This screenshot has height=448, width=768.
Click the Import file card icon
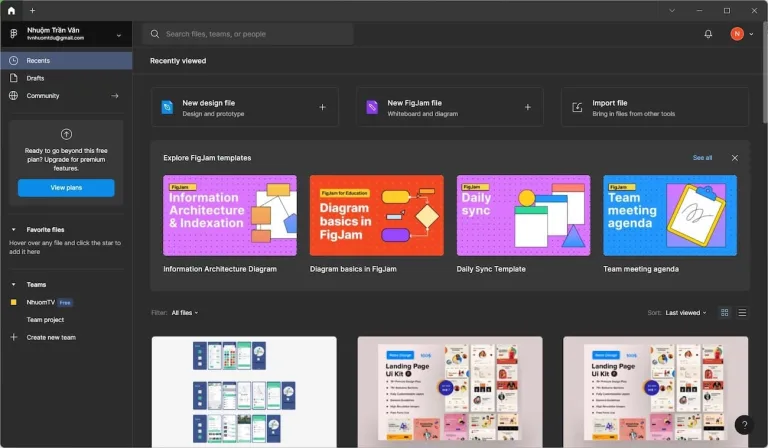577,107
